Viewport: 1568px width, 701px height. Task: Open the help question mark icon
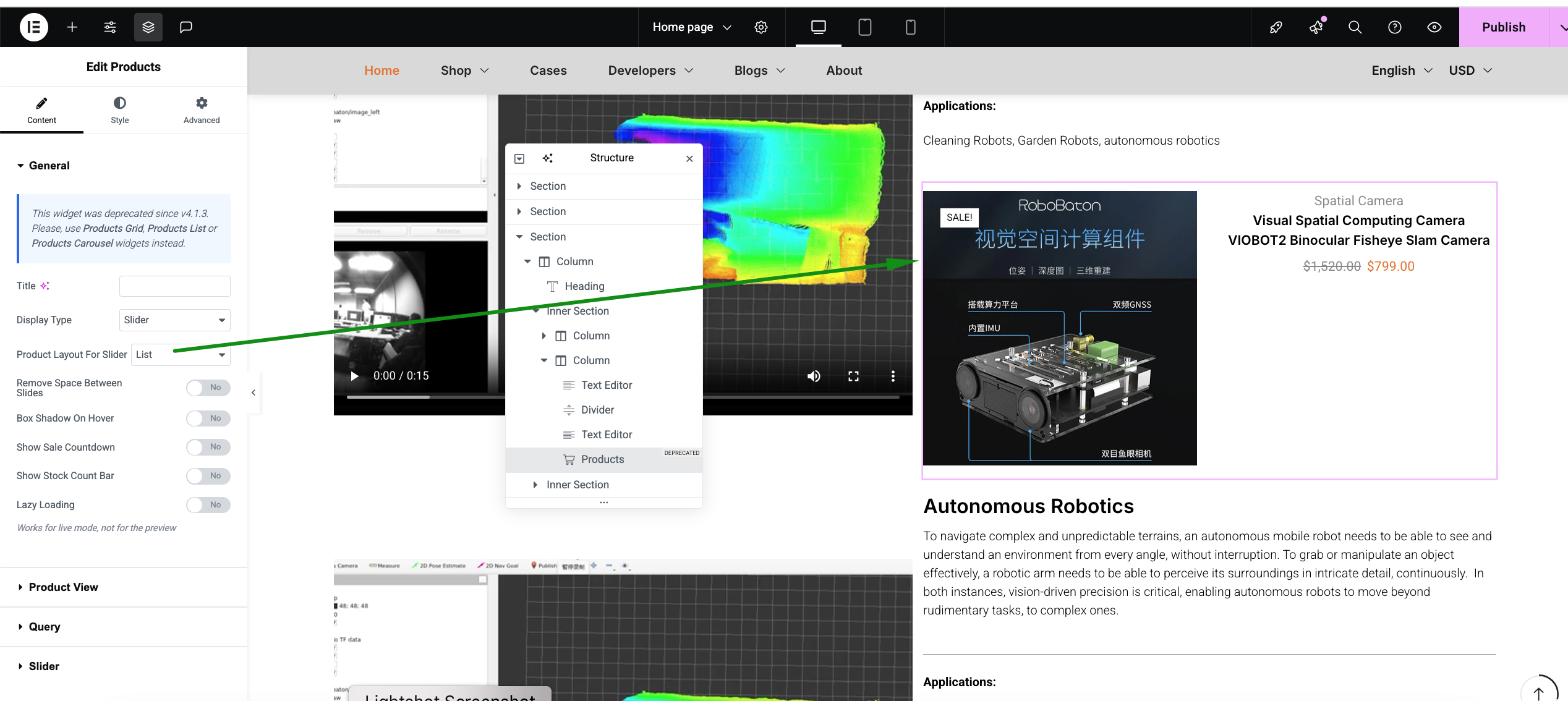click(x=1395, y=27)
